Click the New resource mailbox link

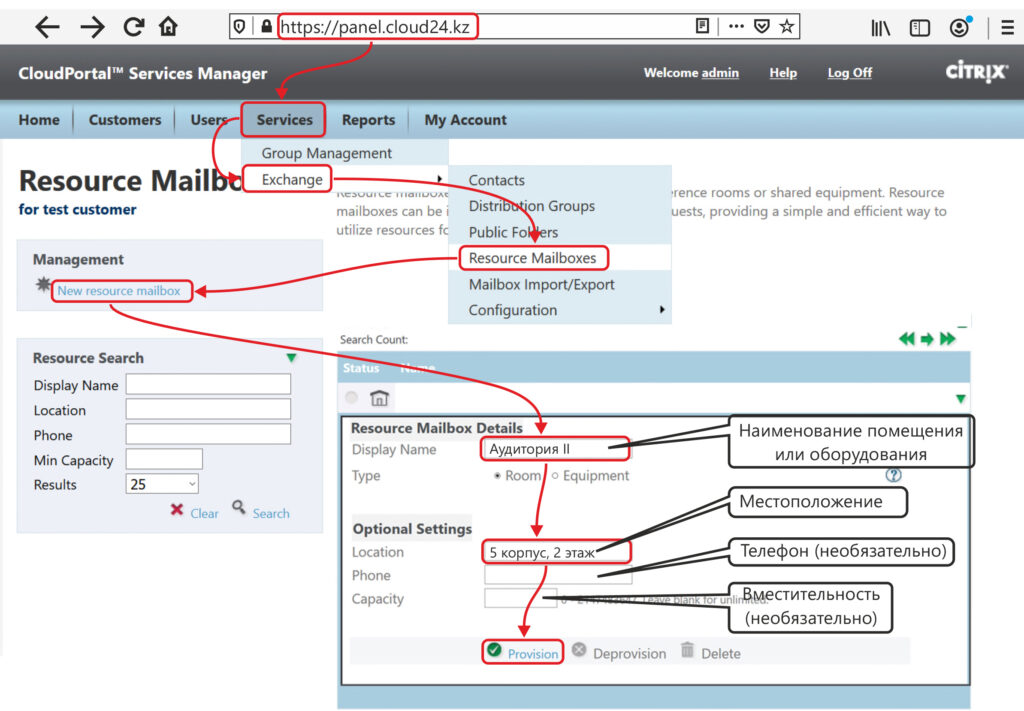coord(119,291)
